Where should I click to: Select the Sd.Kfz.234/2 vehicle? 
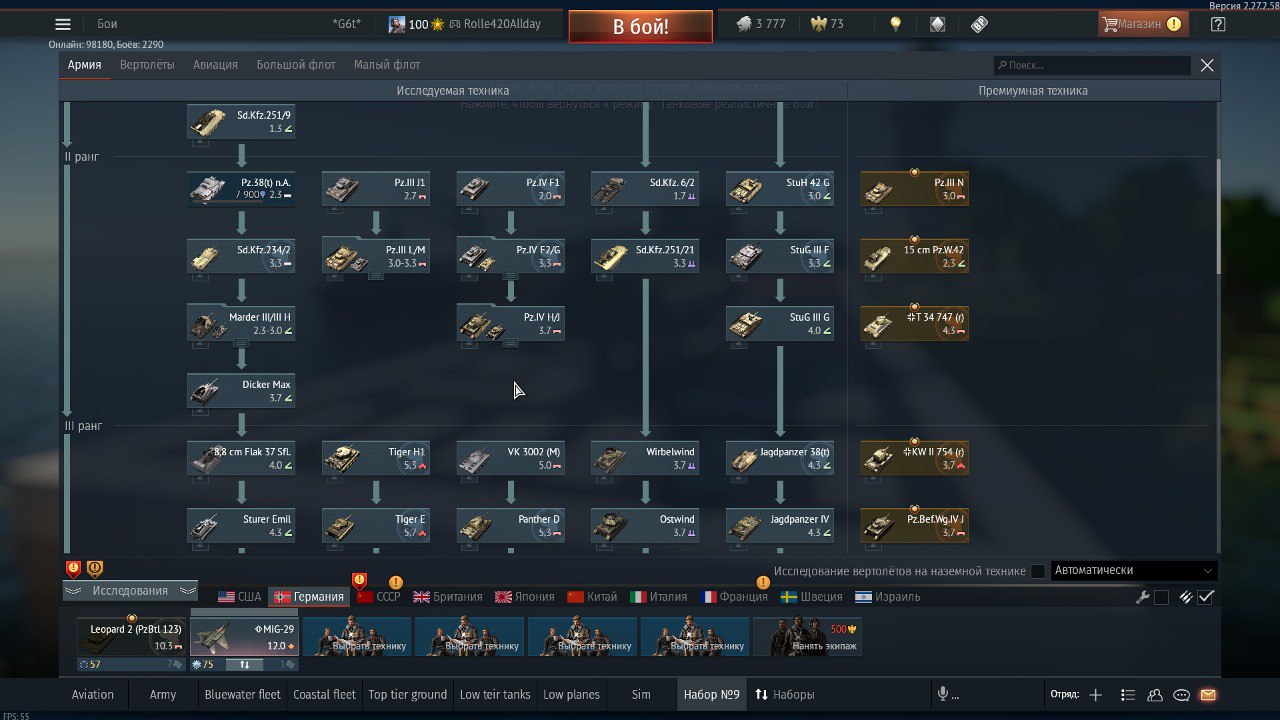(x=241, y=256)
